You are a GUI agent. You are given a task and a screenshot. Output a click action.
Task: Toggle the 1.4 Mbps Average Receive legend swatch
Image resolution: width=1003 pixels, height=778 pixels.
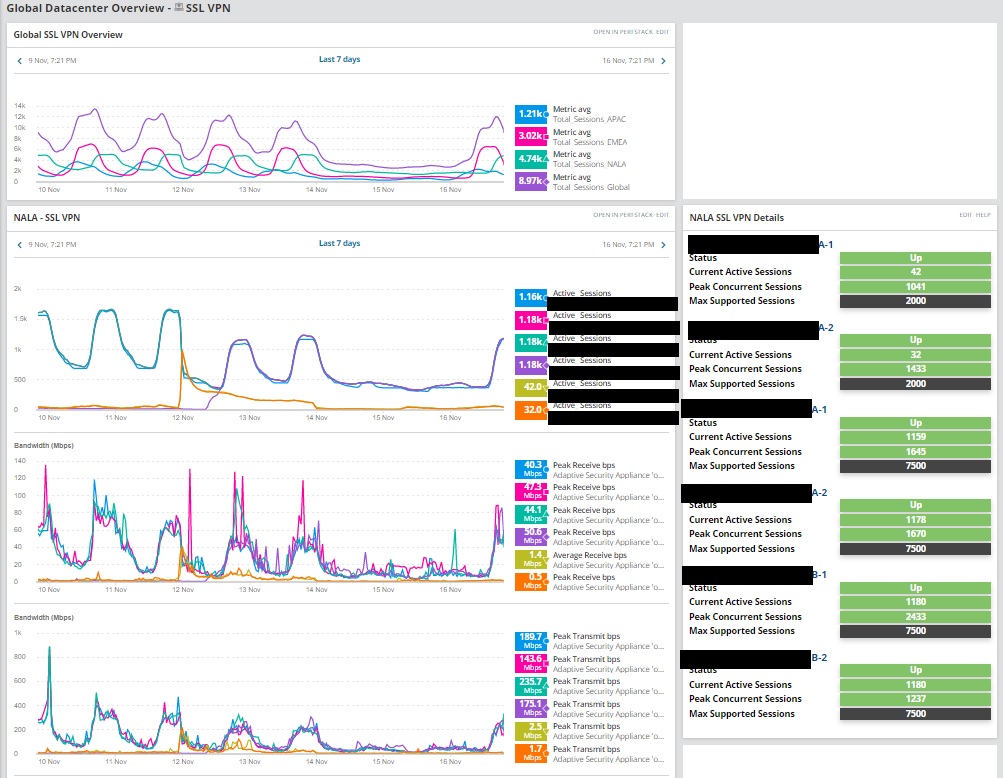click(531, 559)
